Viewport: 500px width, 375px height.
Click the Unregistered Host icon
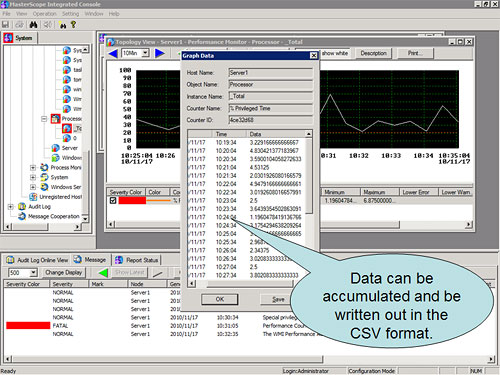33,197
